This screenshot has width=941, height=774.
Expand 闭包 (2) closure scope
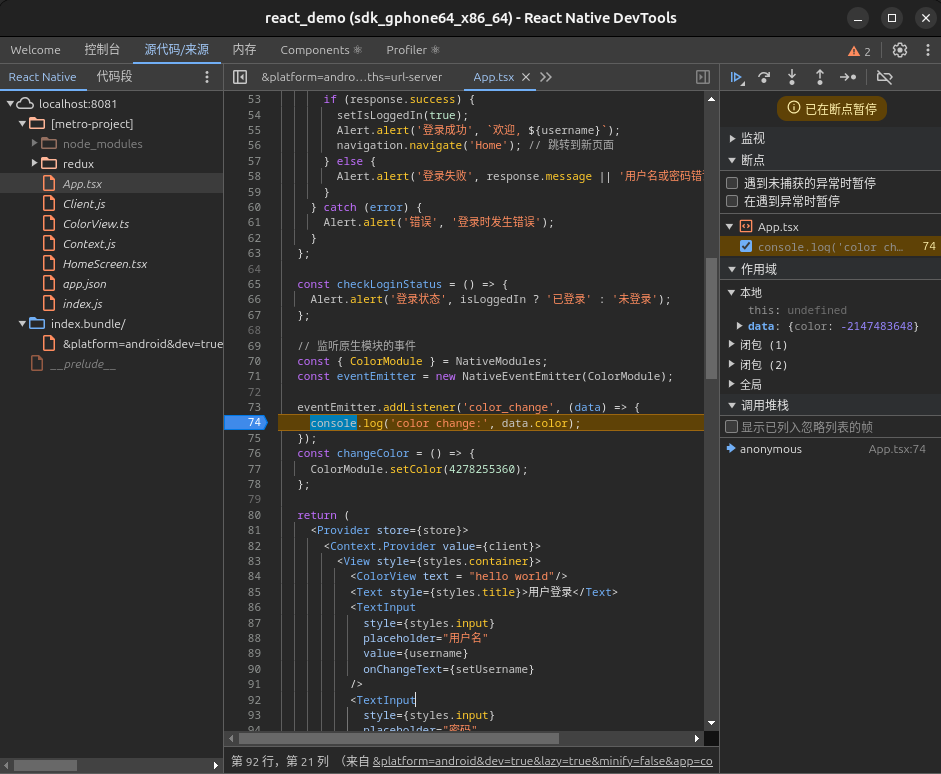[x=732, y=364]
